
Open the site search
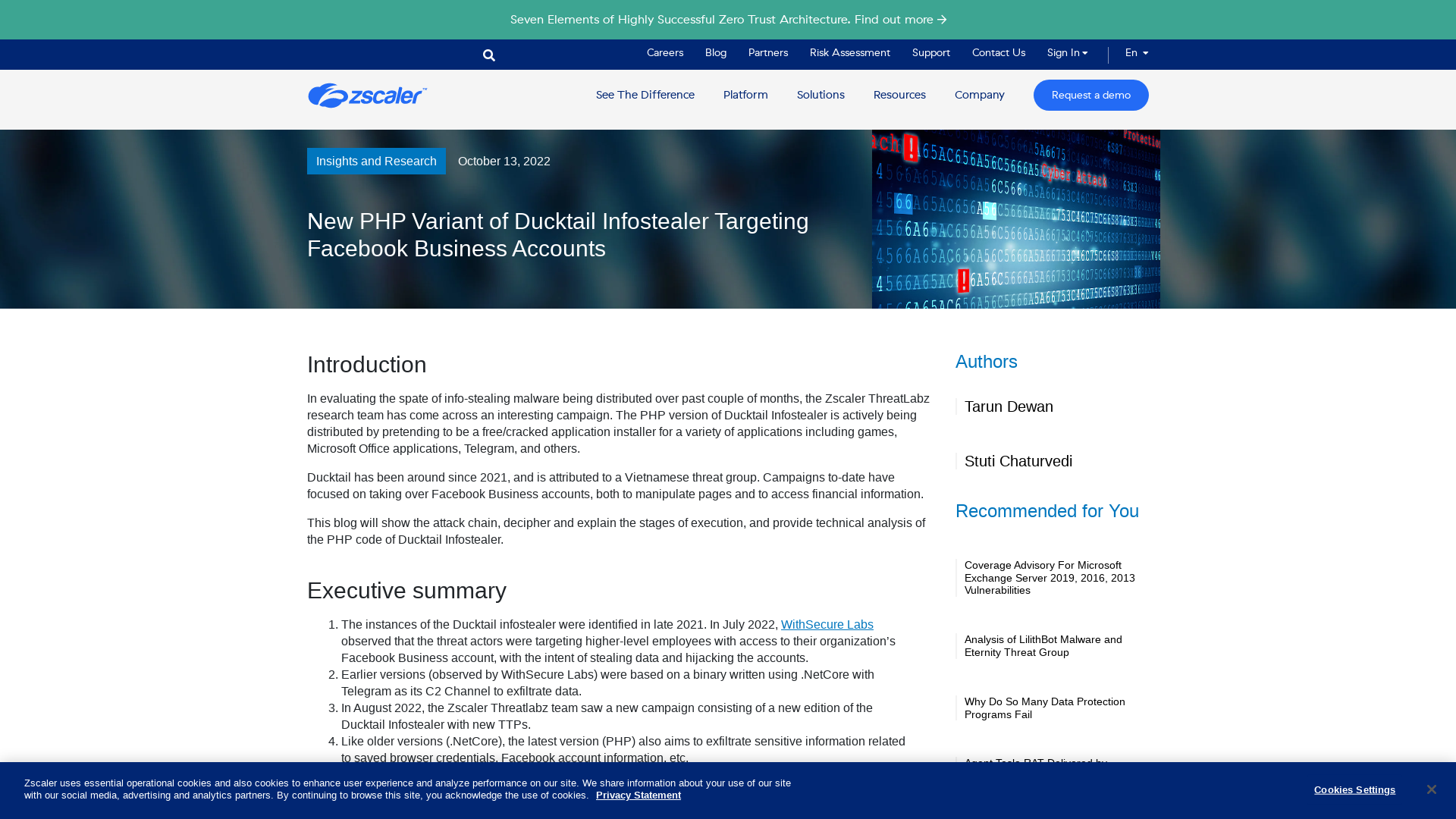(488, 55)
